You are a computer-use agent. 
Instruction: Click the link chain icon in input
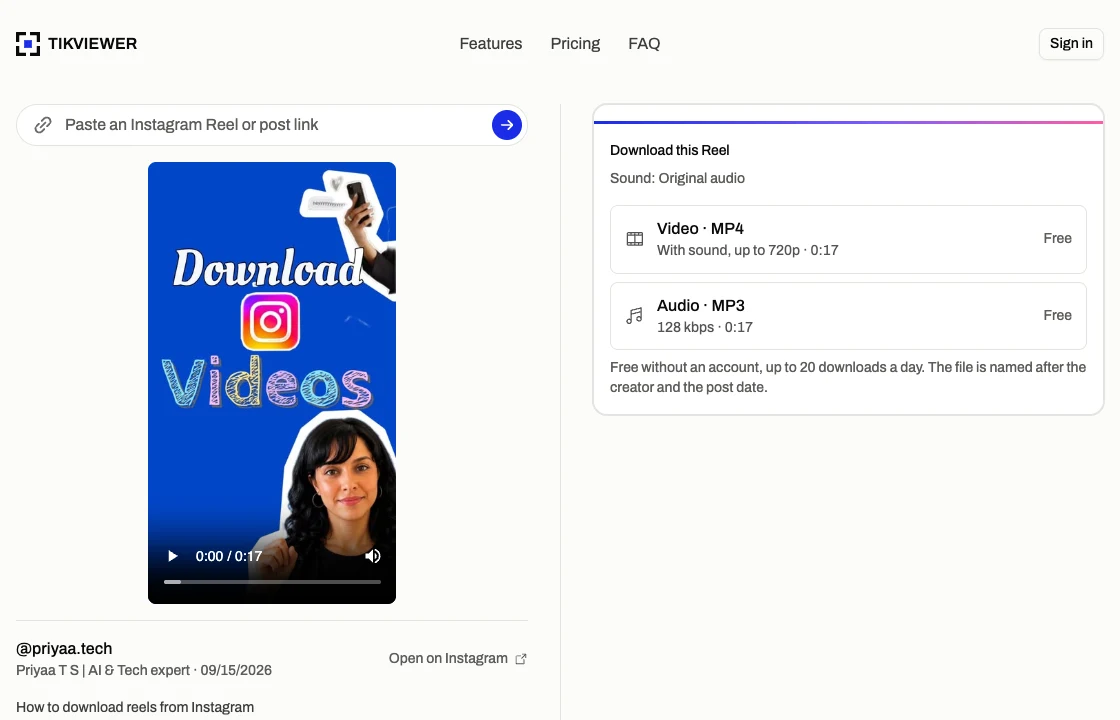(43, 125)
